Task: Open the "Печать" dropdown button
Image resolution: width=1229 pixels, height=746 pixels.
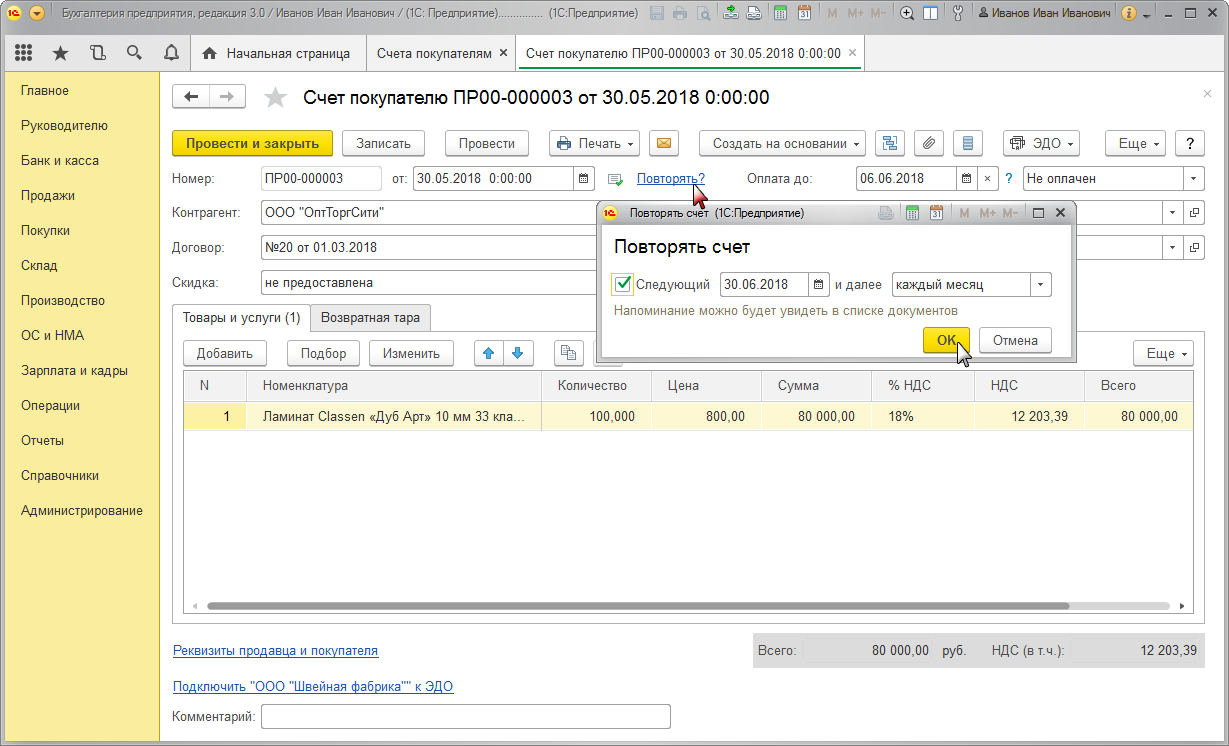Action: (595, 143)
